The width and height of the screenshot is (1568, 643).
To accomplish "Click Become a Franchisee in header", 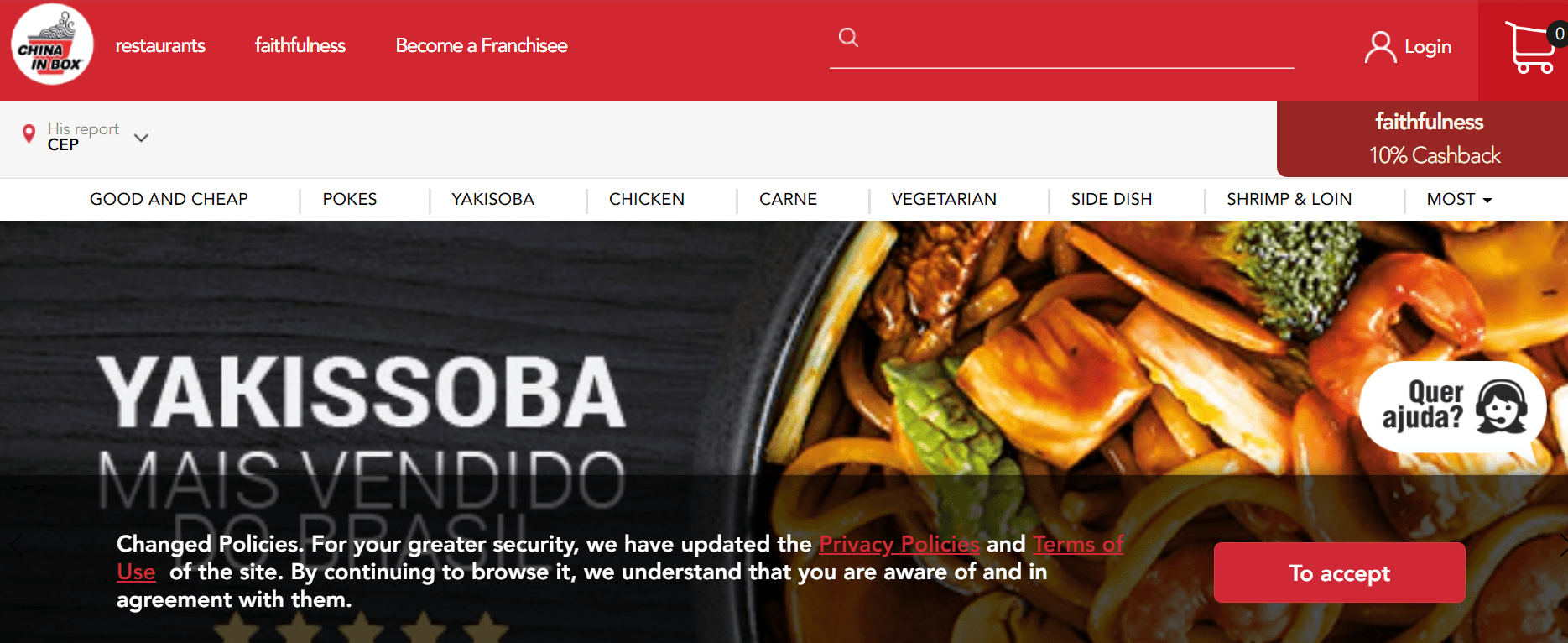I will tap(482, 45).
